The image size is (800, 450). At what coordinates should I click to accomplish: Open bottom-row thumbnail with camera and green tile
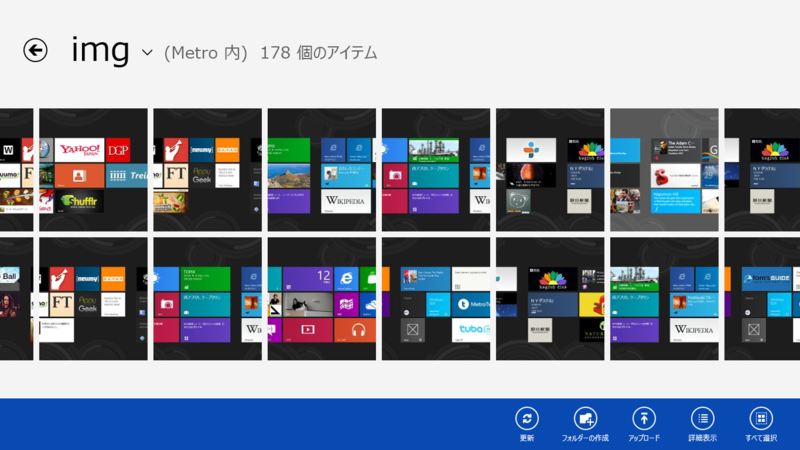208,298
